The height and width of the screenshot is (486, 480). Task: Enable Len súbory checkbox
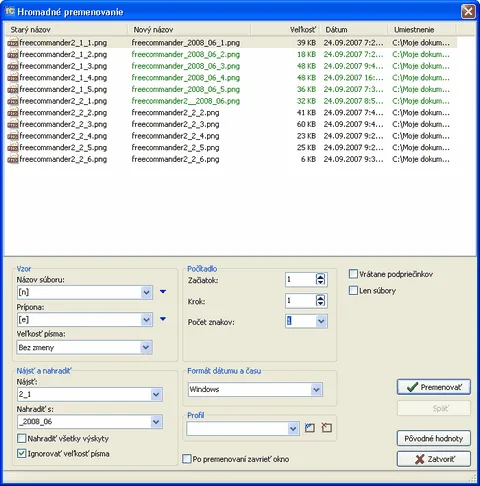353,290
